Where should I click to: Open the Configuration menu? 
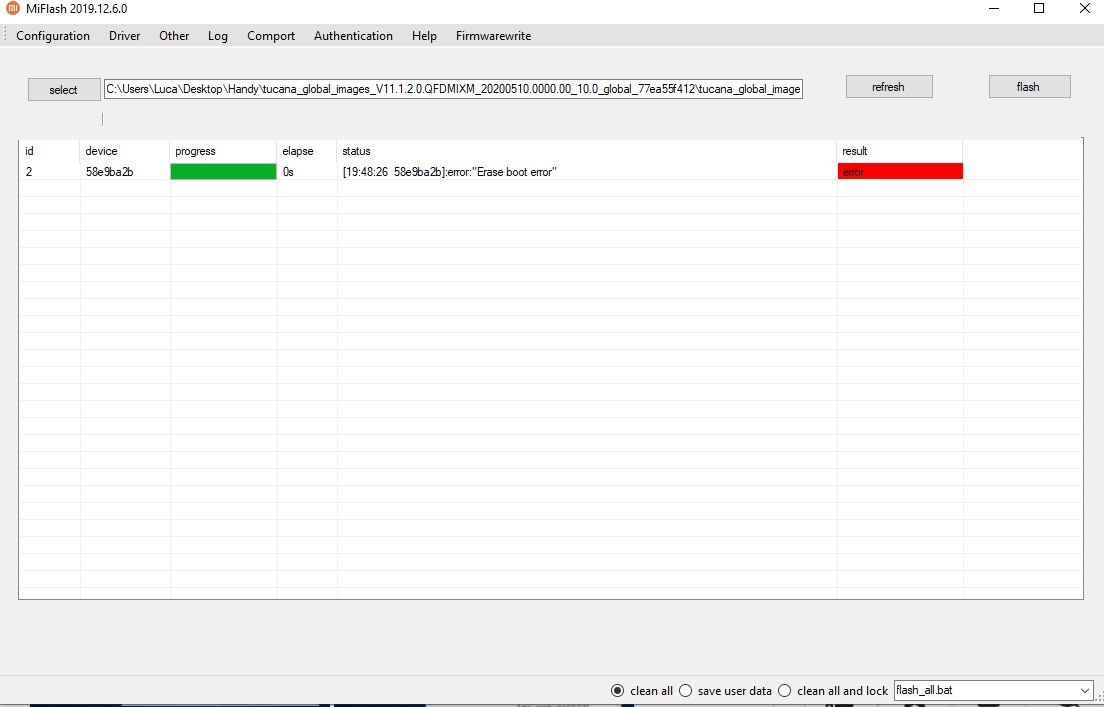point(53,36)
